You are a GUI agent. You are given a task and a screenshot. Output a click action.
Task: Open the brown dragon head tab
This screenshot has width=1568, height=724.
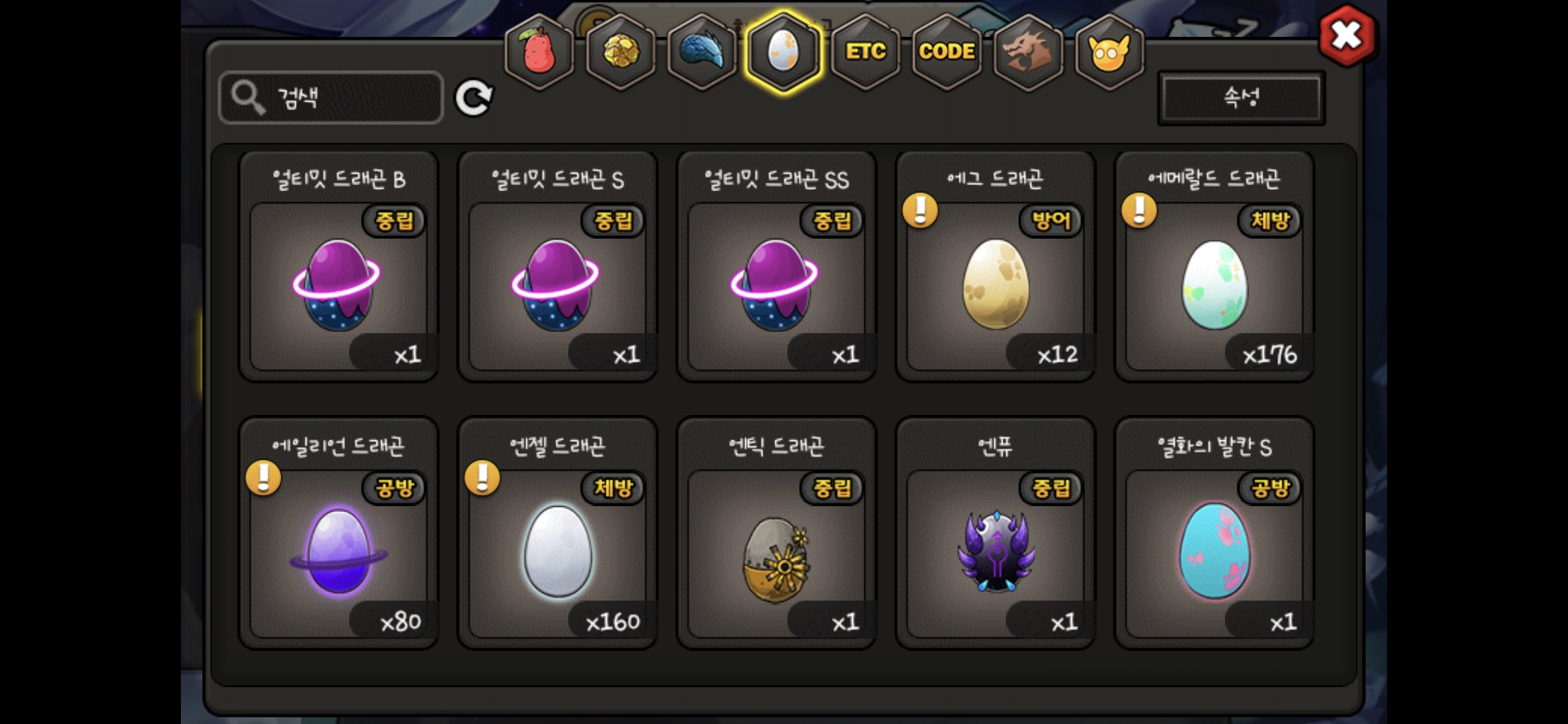click(1028, 52)
